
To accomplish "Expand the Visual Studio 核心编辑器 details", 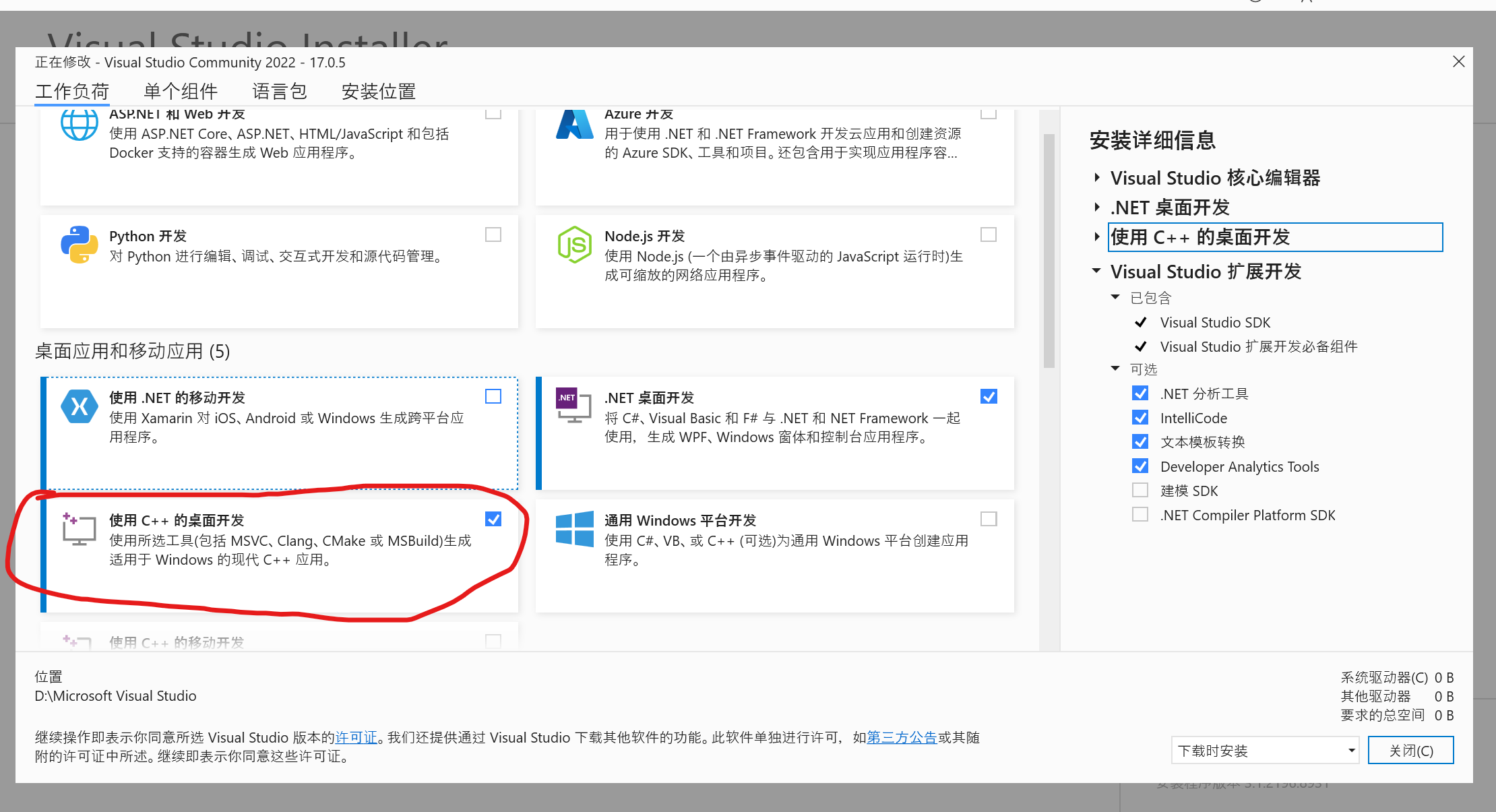I will [1096, 178].
